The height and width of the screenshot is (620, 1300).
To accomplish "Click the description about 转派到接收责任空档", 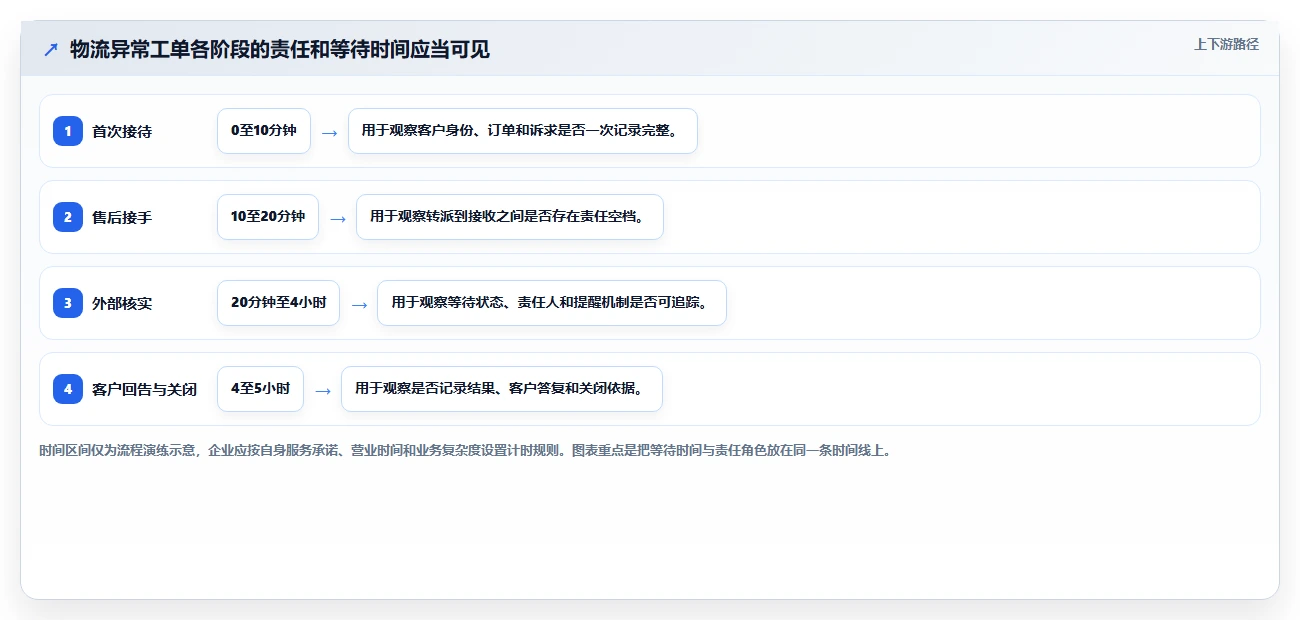I will (510, 217).
